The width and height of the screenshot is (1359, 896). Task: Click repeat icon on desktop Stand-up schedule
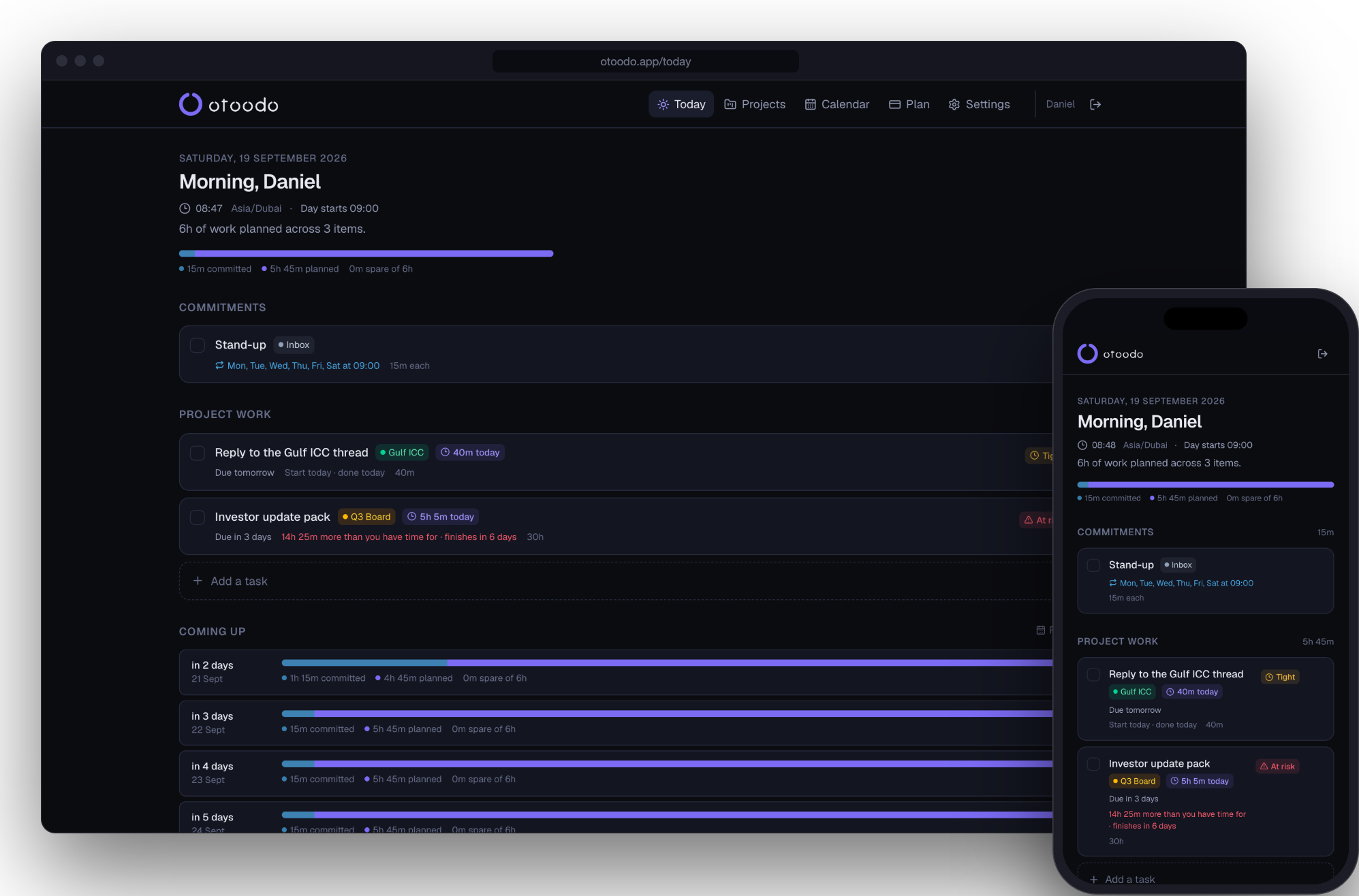pos(219,366)
